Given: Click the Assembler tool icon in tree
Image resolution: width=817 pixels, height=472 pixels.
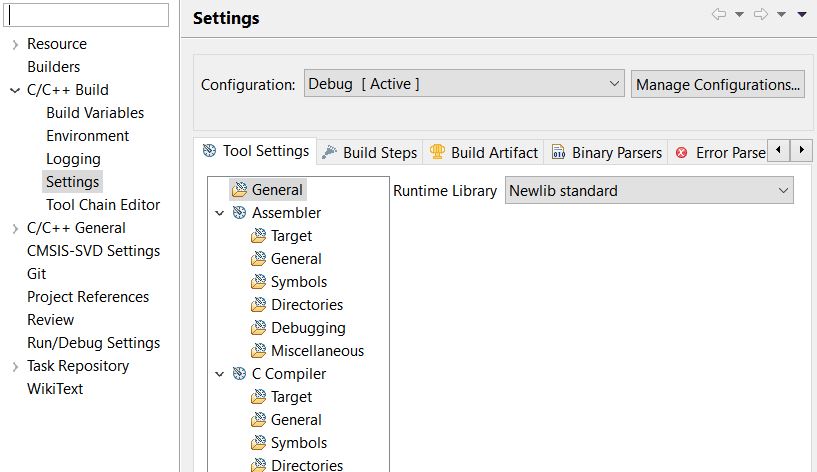Looking at the screenshot, I should (x=239, y=213).
